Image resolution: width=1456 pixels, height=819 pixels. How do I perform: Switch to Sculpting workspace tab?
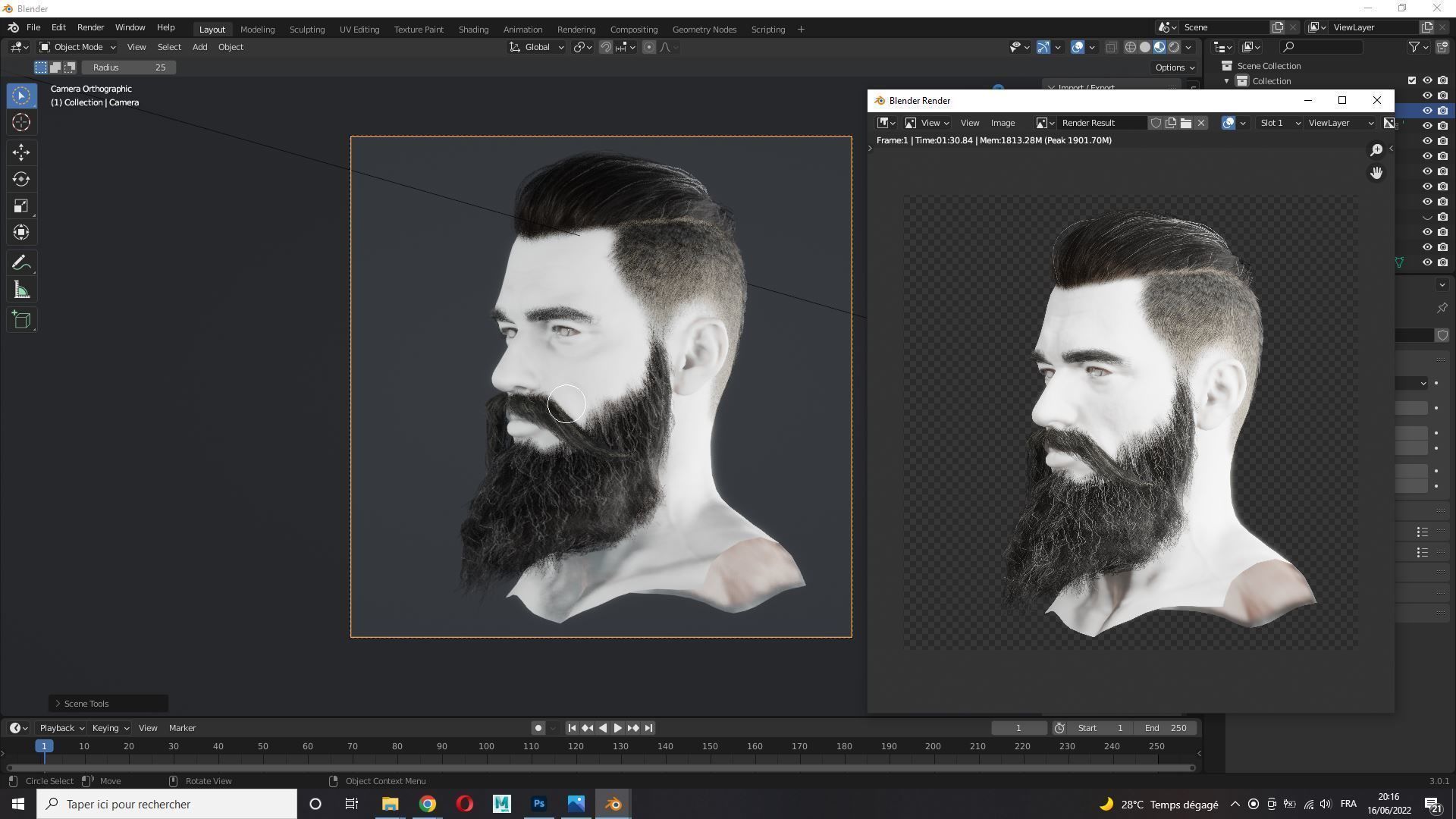click(x=307, y=29)
